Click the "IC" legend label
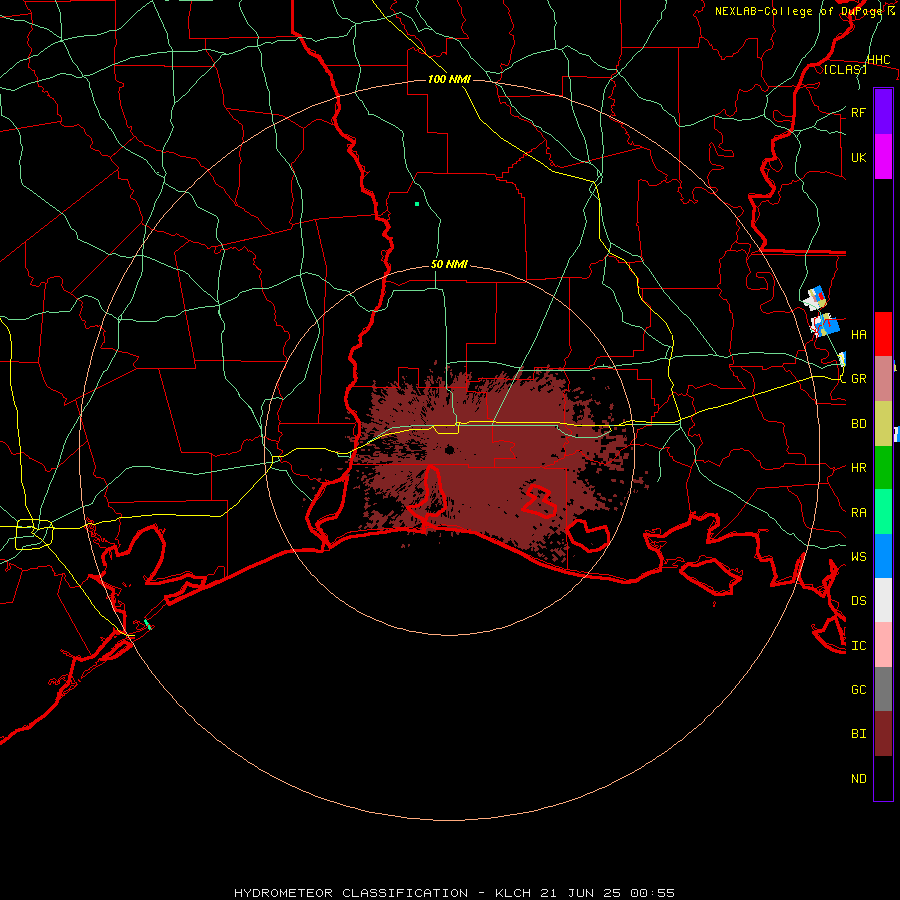 858,646
